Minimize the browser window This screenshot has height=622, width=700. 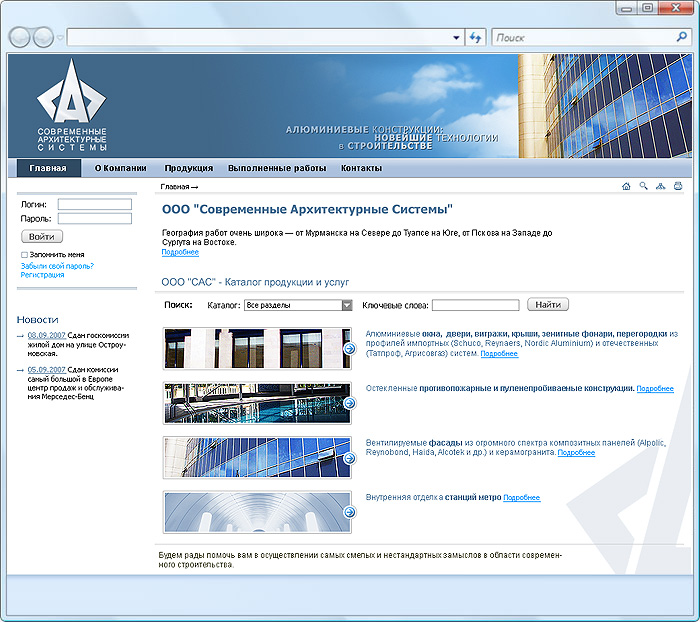627,8
